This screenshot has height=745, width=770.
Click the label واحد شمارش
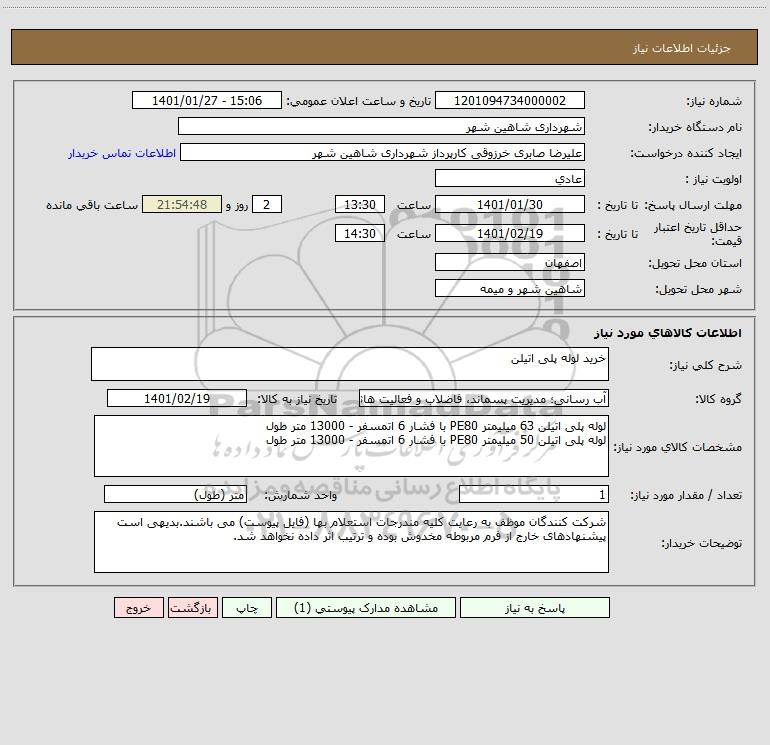pyautogui.click(x=301, y=495)
